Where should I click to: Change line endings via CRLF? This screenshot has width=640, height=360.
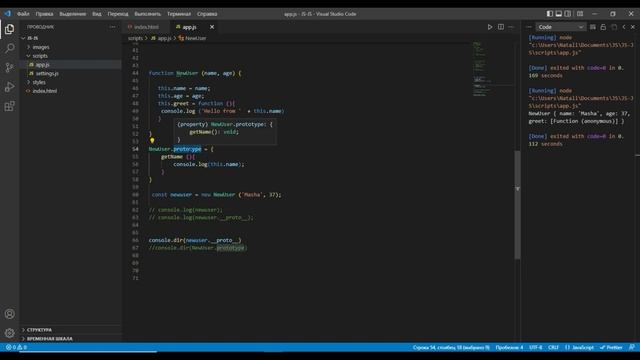(553, 348)
